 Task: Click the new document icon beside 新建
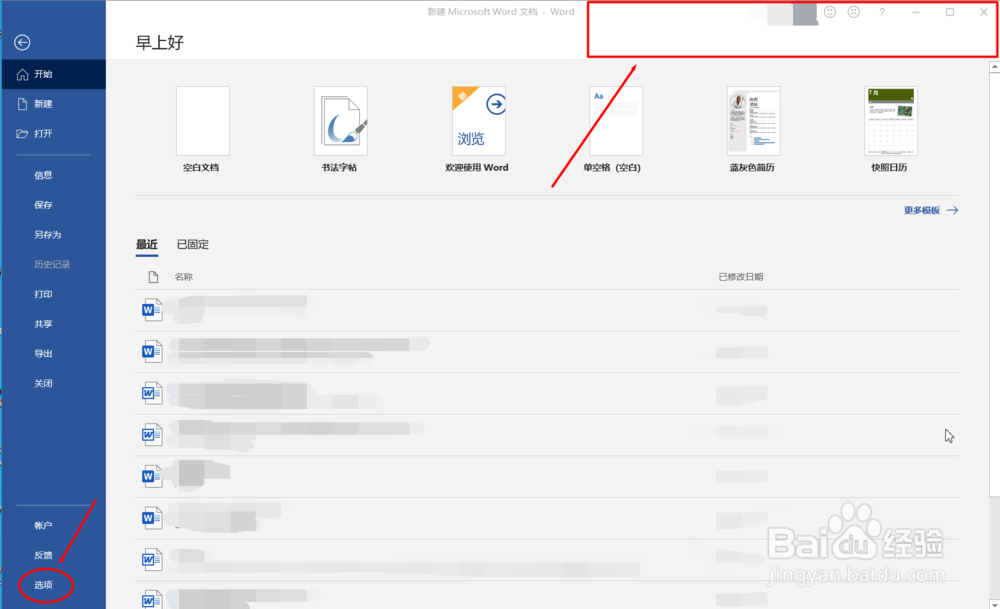click(22, 104)
